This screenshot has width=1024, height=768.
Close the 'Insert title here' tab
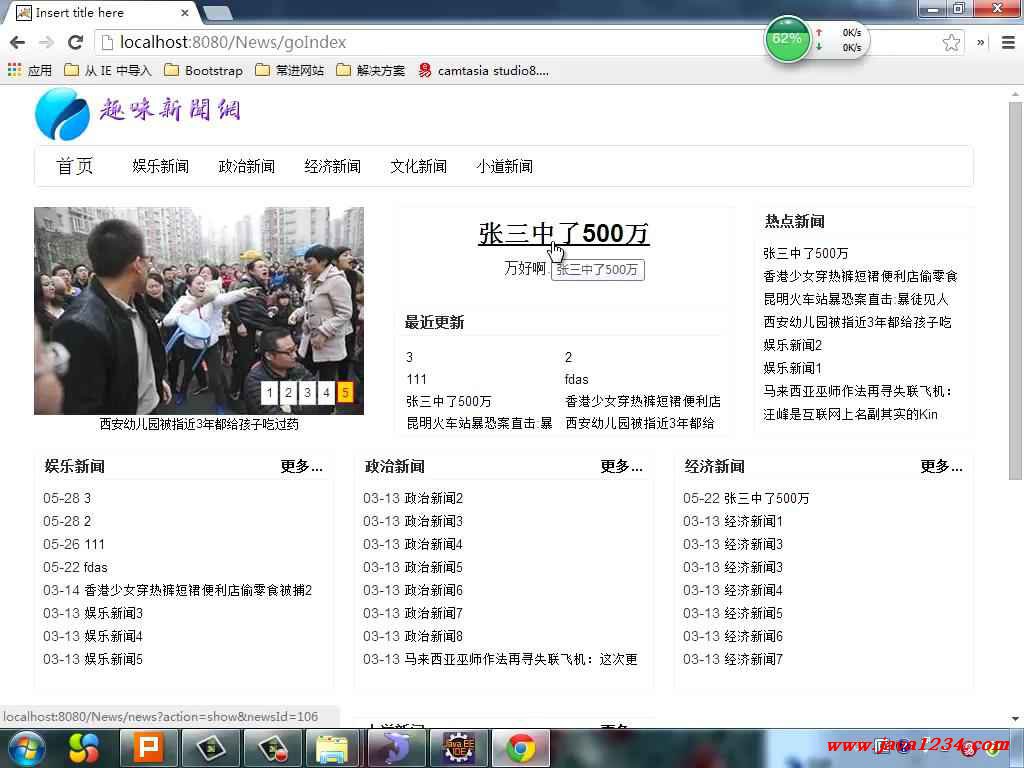[185, 12]
